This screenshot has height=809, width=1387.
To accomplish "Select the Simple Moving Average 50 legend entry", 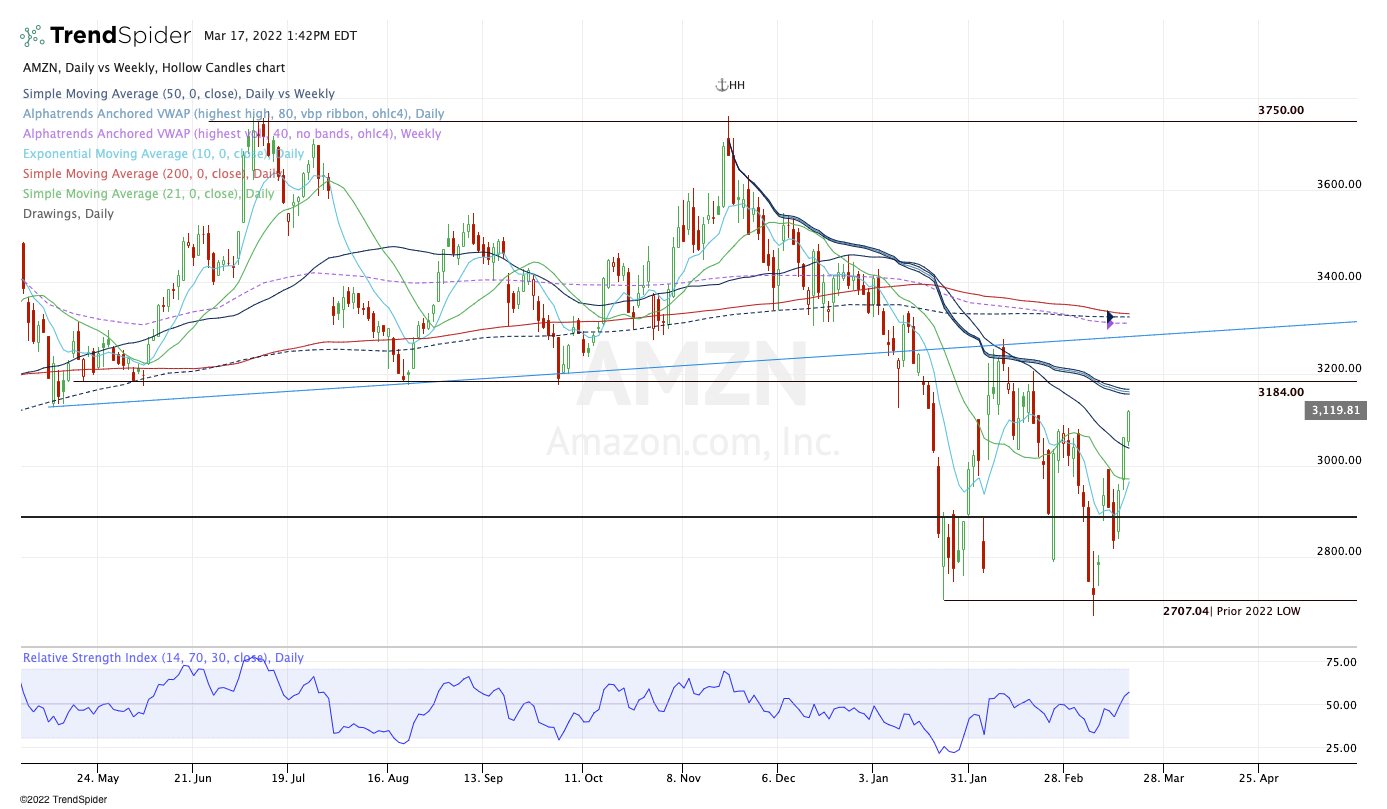I will [179, 94].
